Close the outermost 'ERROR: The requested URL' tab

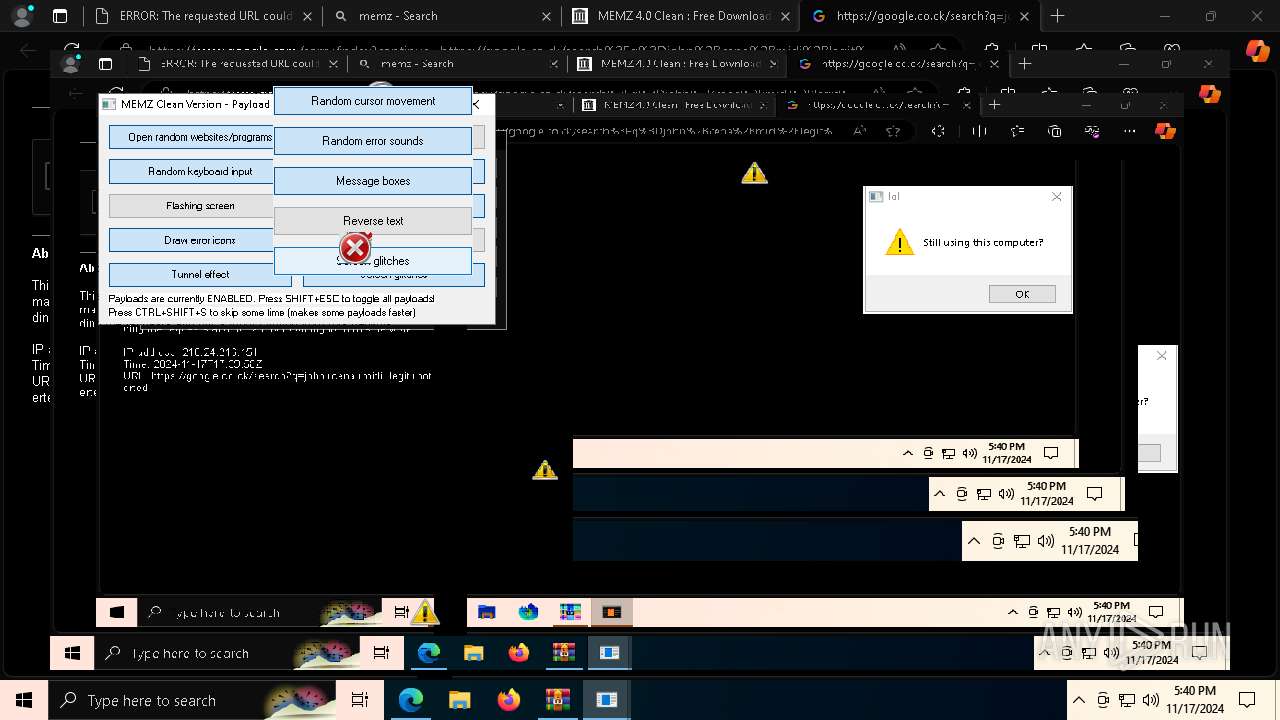[x=307, y=16]
